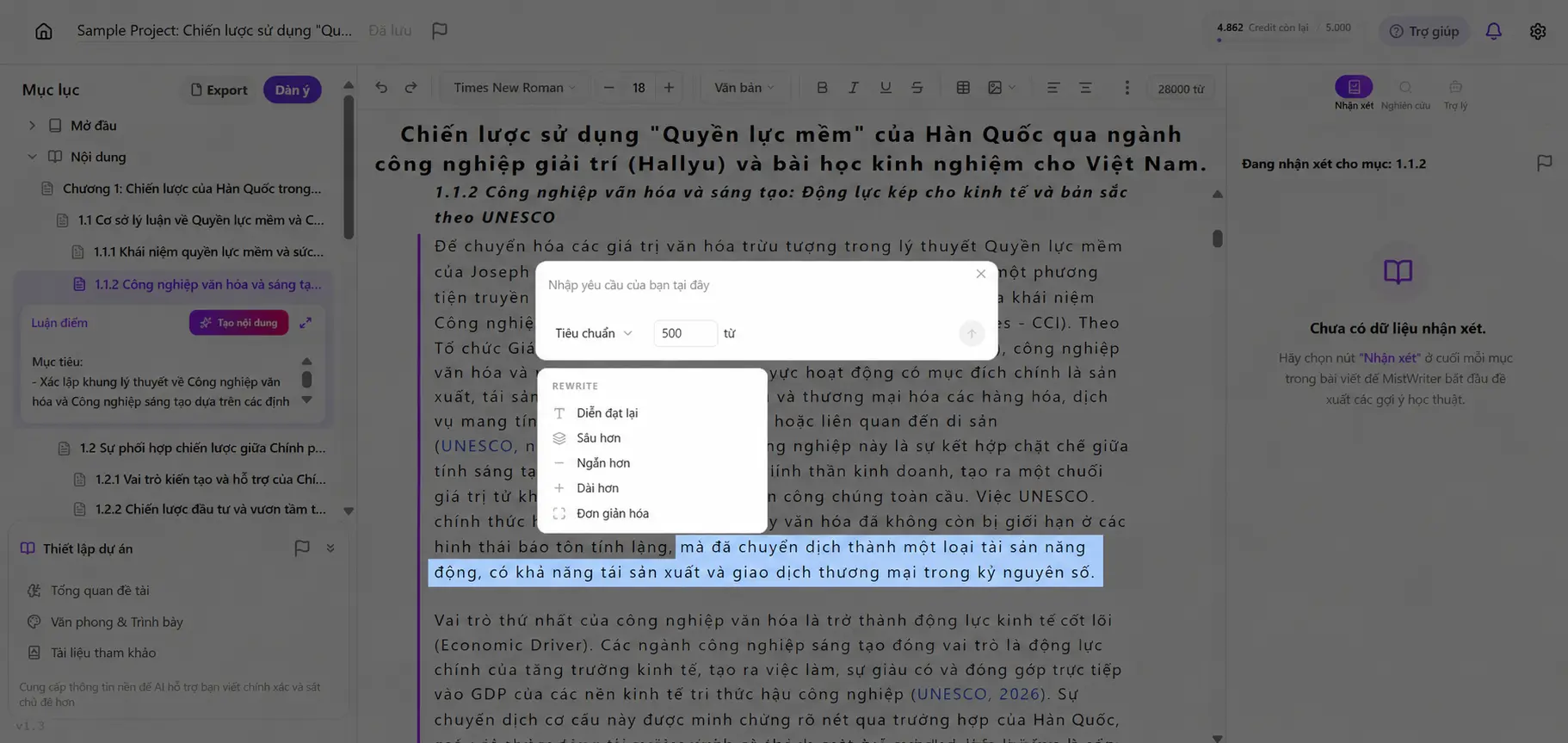
Task: Open Times New Roman font dropdown
Action: click(x=515, y=88)
